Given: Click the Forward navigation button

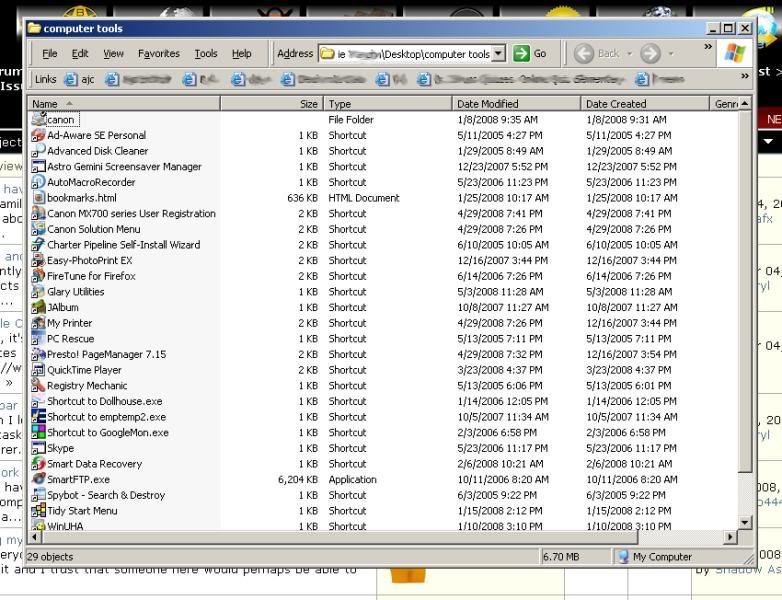Looking at the screenshot, I should pyautogui.click(x=650, y=53).
